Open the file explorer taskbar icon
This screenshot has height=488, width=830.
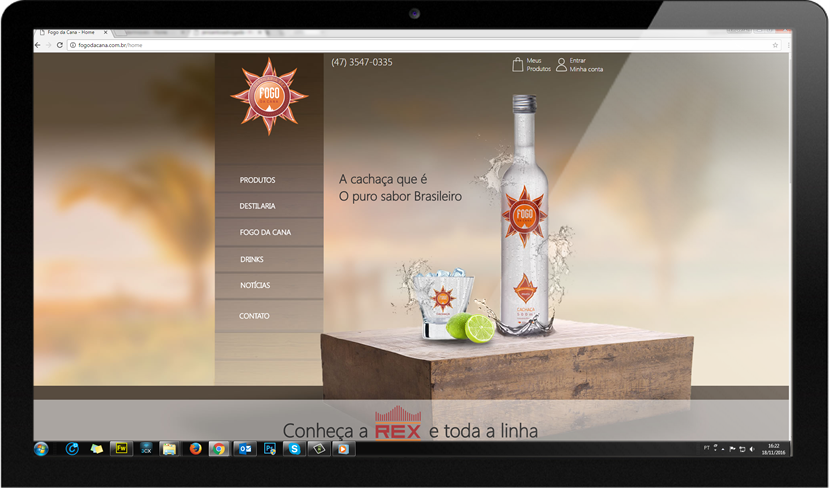tap(169, 449)
